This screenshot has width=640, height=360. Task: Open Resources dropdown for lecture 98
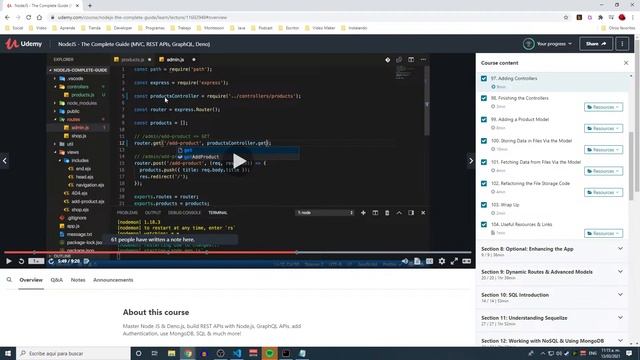(603, 107)
